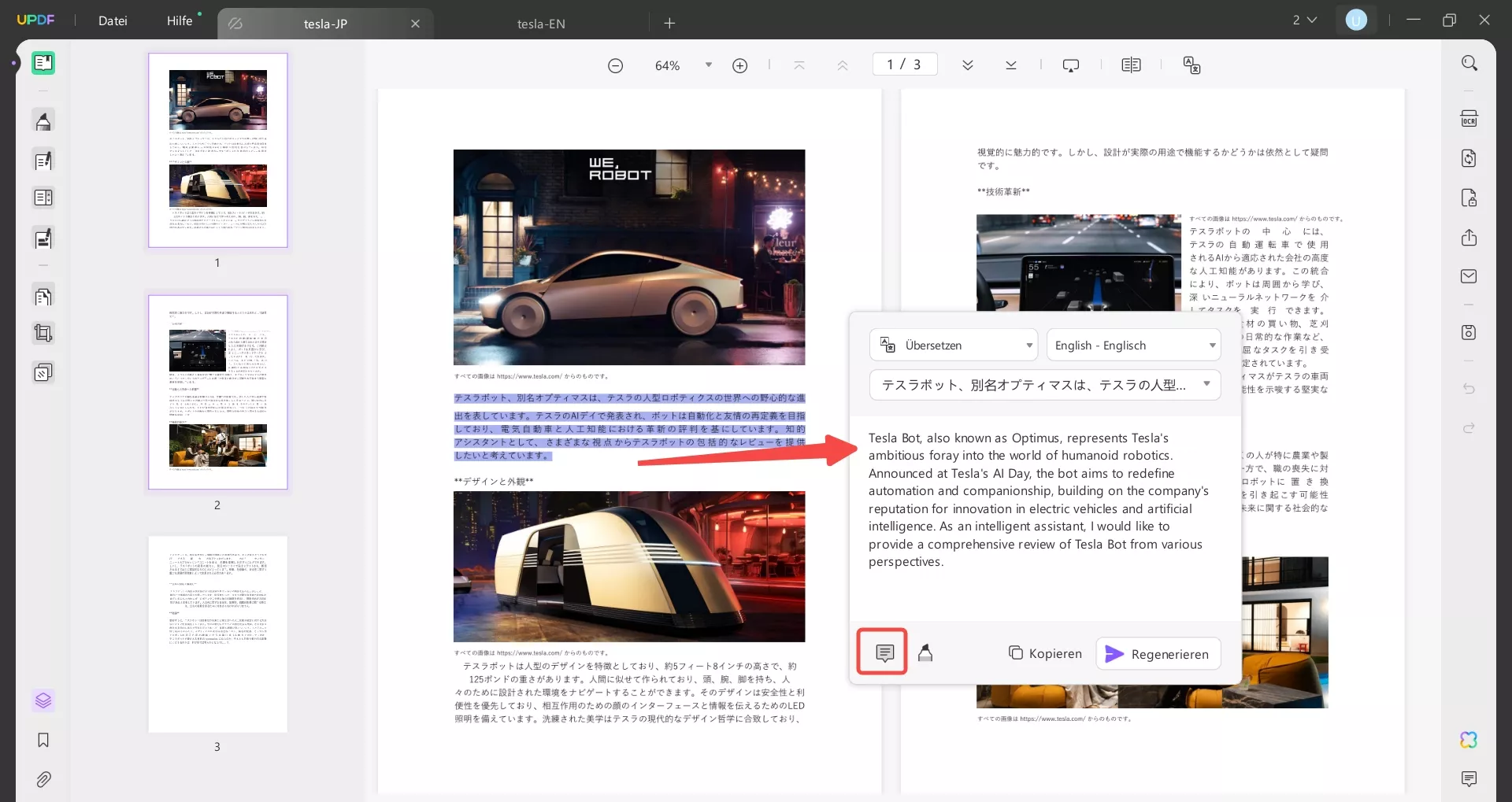Toggle the two-page reading layout
1512x802 pixels.
(x=1132, y=65)
